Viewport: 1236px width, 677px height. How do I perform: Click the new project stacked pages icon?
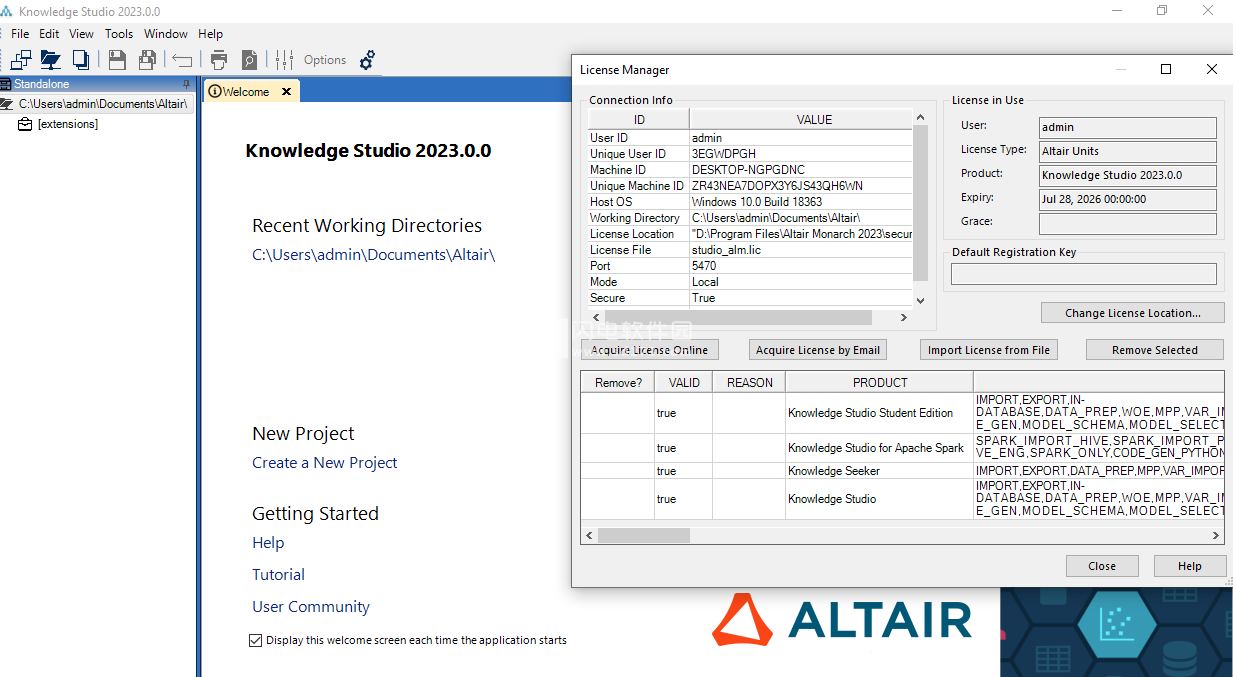click(x=81, y=60)
